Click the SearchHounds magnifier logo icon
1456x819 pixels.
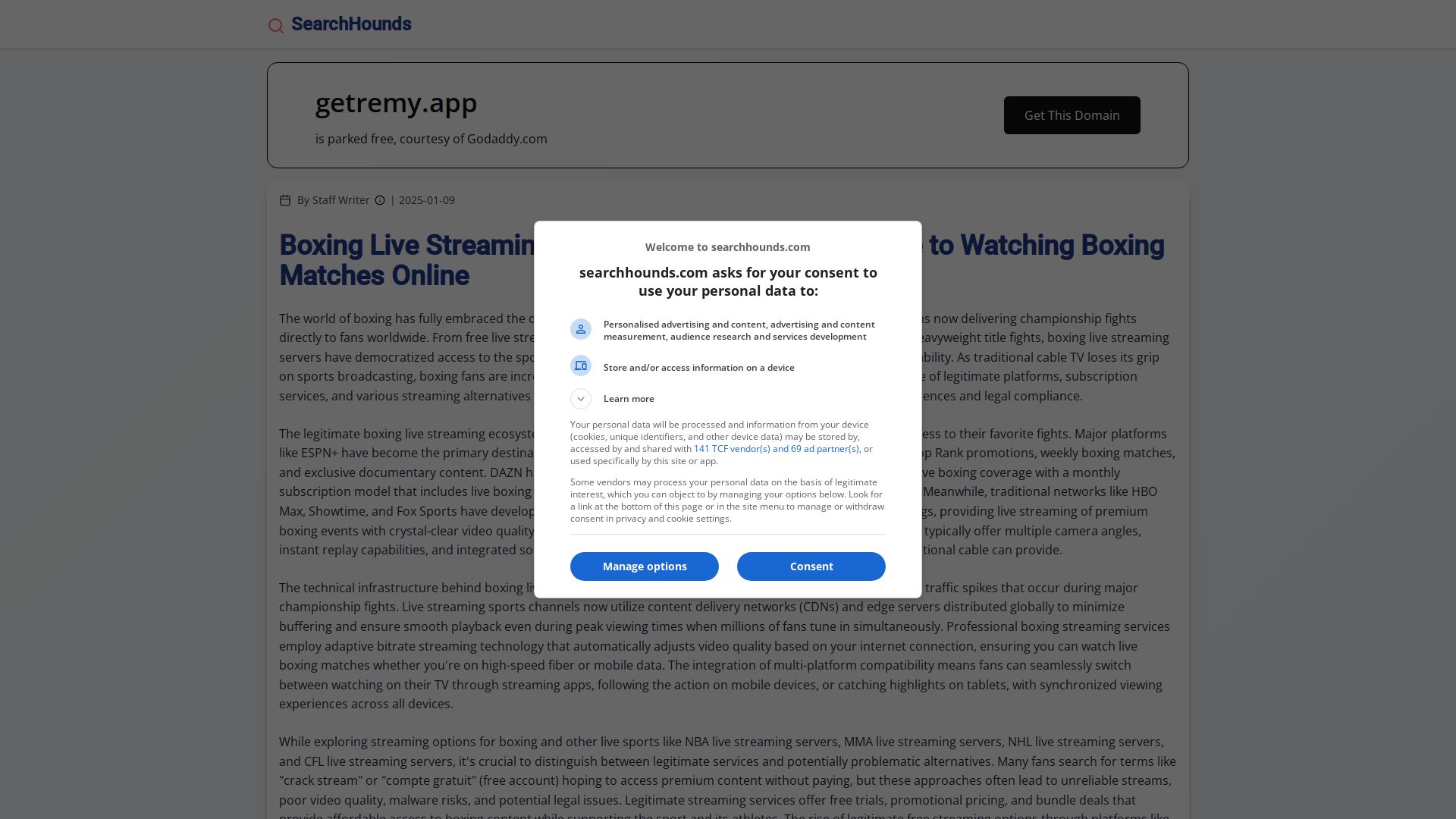[x=276, y=26]
